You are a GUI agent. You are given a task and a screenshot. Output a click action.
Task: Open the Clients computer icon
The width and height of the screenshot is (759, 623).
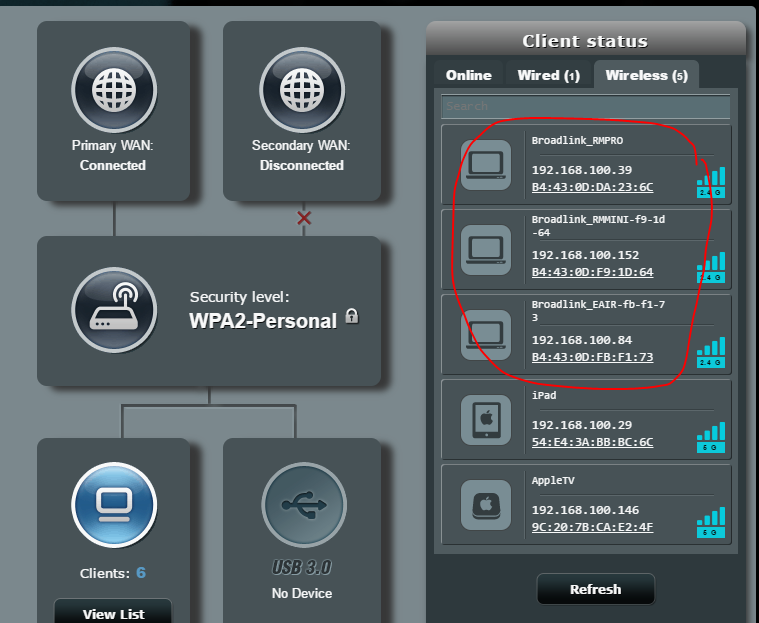(x=114, y=505)
